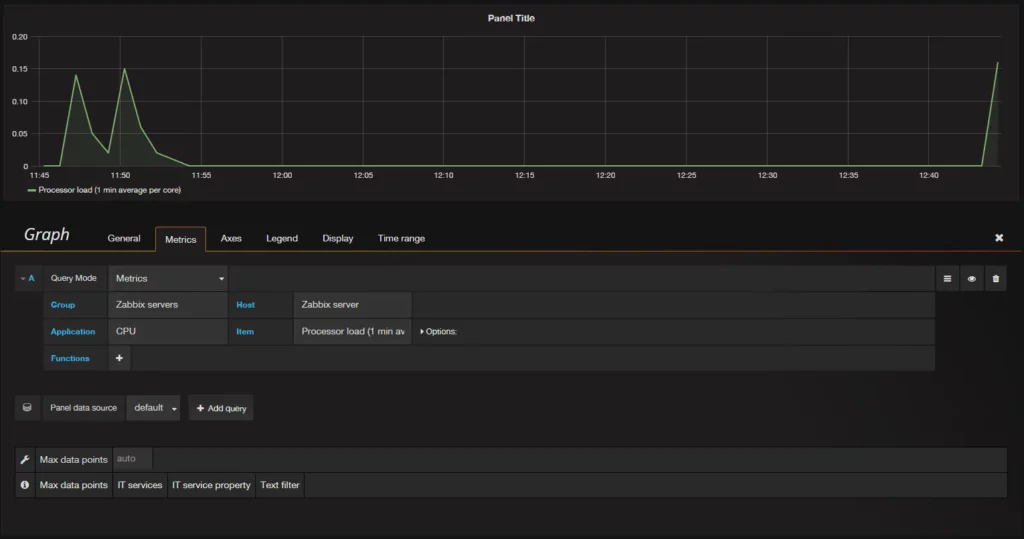Click the legend green color line swatch

click(x=31, y=191)
